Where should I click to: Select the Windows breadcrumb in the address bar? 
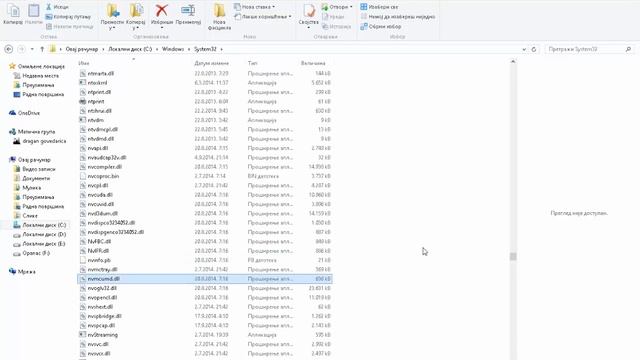tap(173, 49)
